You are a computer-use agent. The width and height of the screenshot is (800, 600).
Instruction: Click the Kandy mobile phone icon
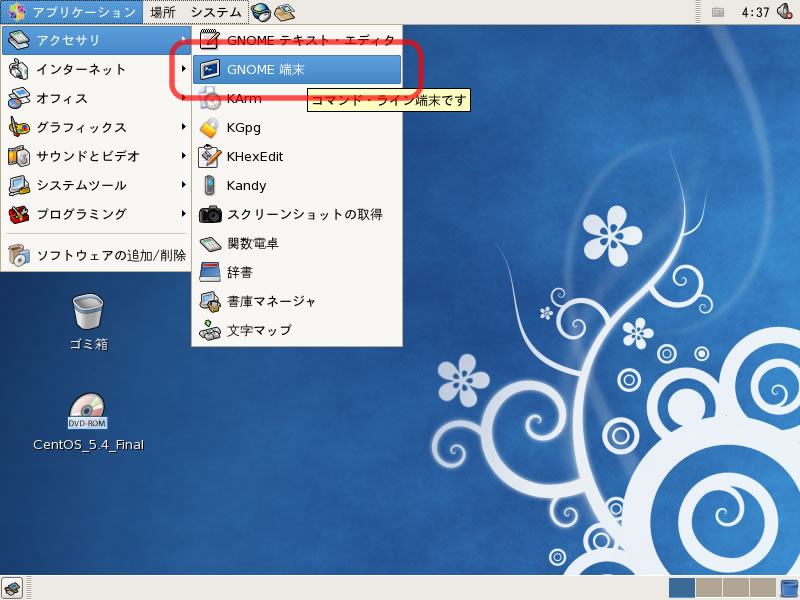coord(209,185)
